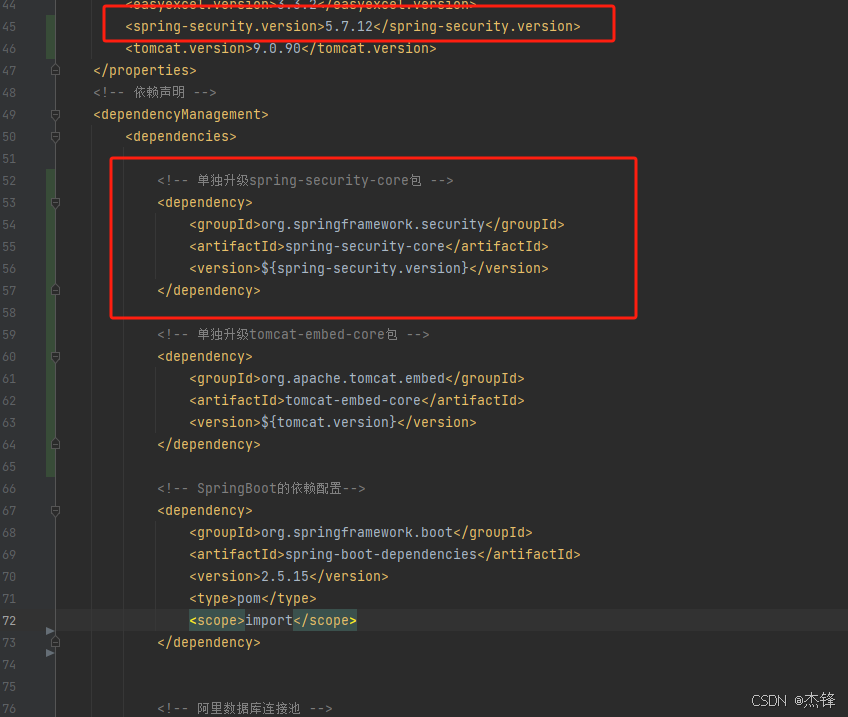Viewport: 848px width, 717px height.
Task: Collapse the dependencies block fold marker
Action: (x=55, y=137)
